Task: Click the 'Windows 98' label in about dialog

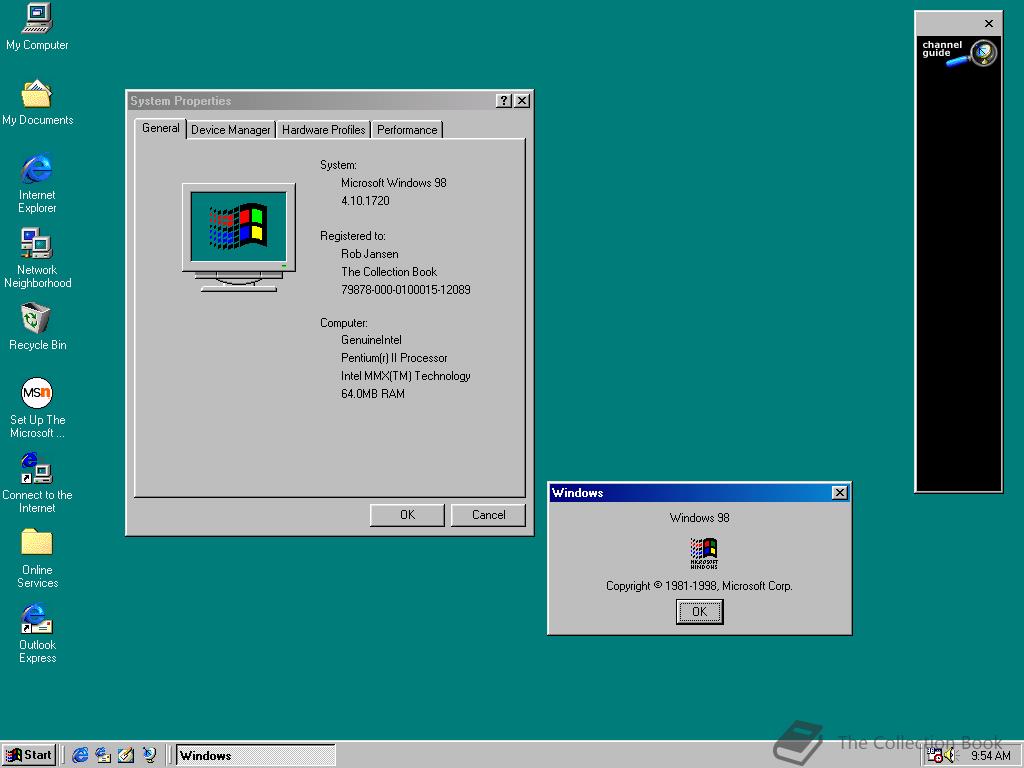Action: coord(699,518)
